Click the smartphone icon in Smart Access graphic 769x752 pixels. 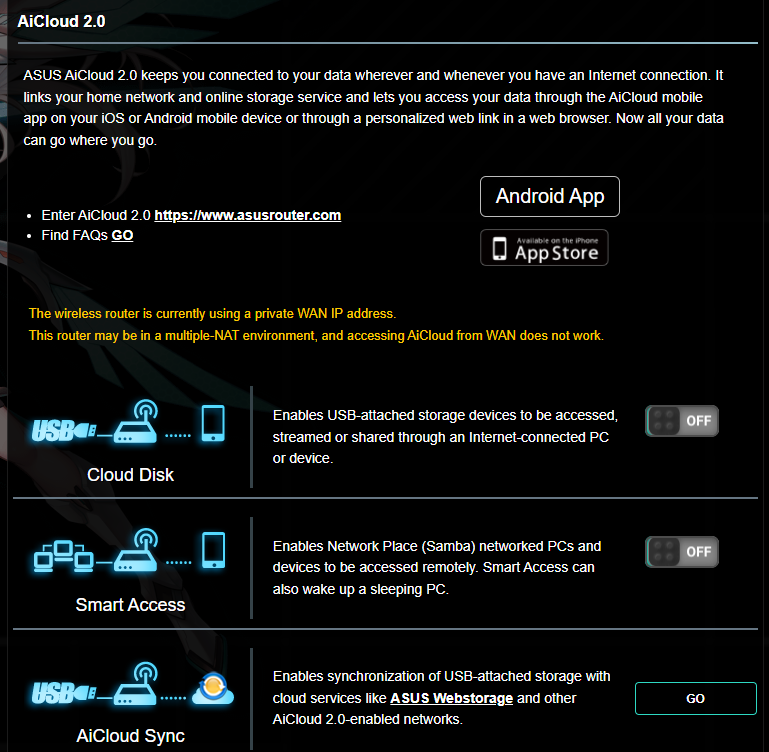213,550
